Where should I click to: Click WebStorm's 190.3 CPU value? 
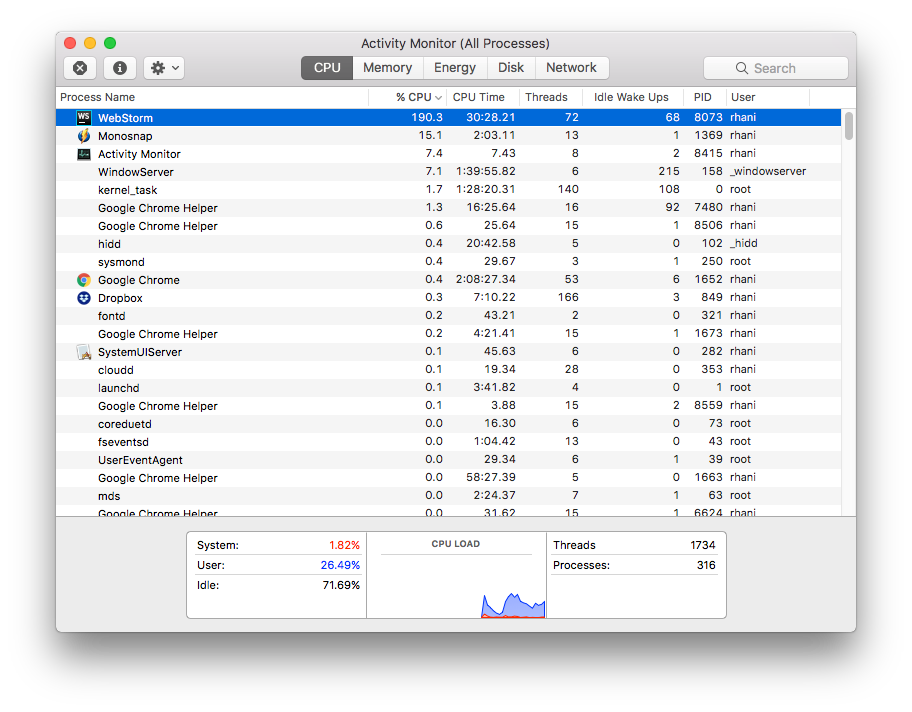(427, 117)
